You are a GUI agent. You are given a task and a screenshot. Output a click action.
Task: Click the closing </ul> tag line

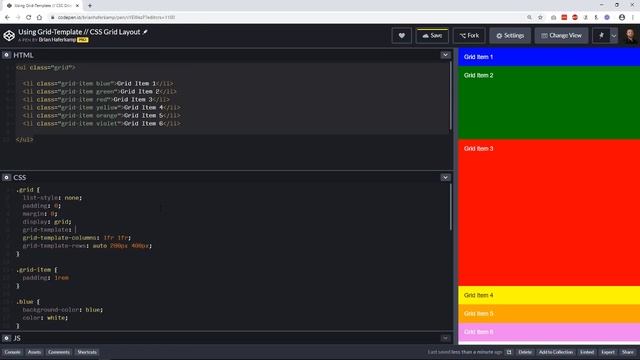[x=24, y=140]
